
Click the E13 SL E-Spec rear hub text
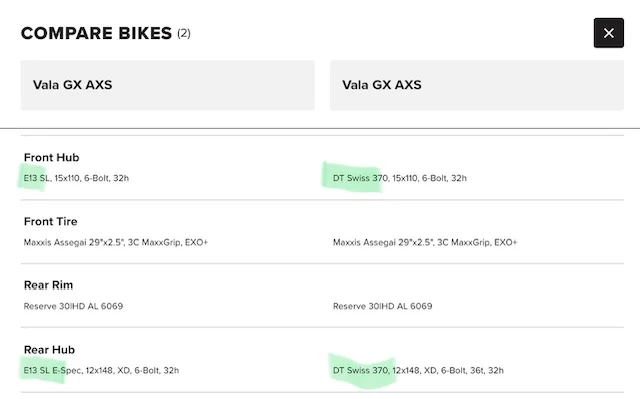[x=53, y=370]
